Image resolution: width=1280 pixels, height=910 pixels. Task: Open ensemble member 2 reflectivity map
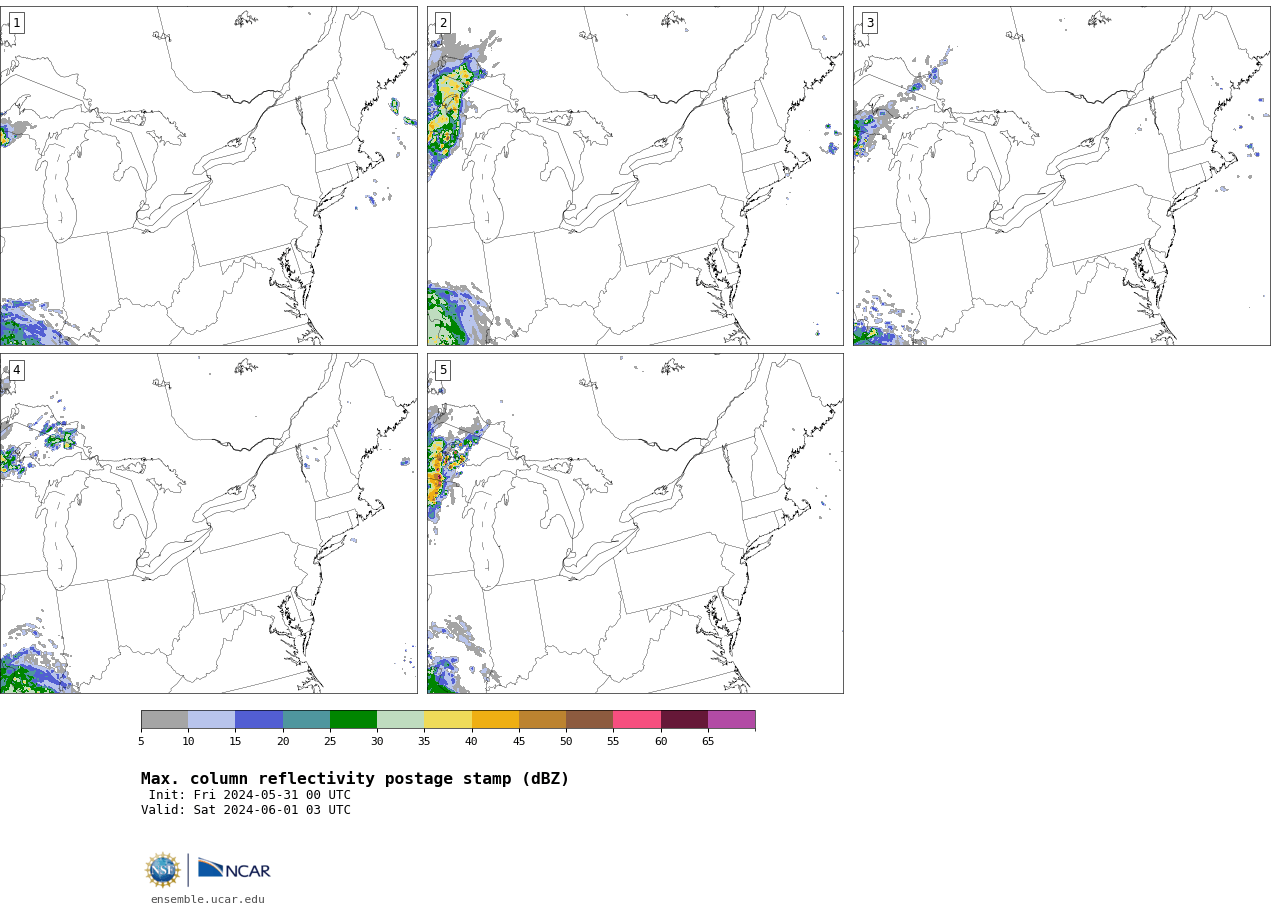635,176
